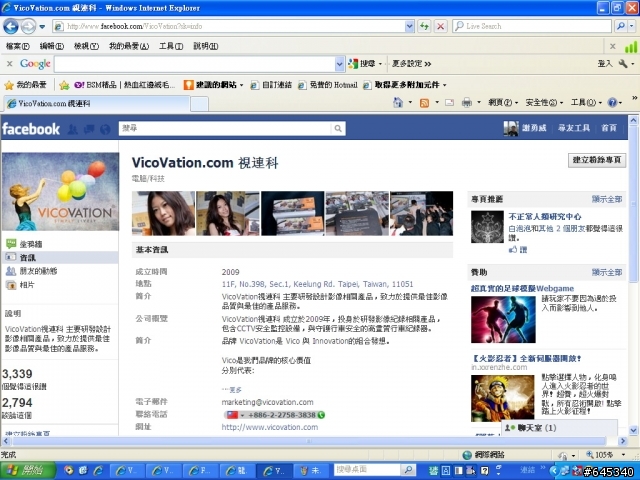Click the browser Back button

point(10,27)
